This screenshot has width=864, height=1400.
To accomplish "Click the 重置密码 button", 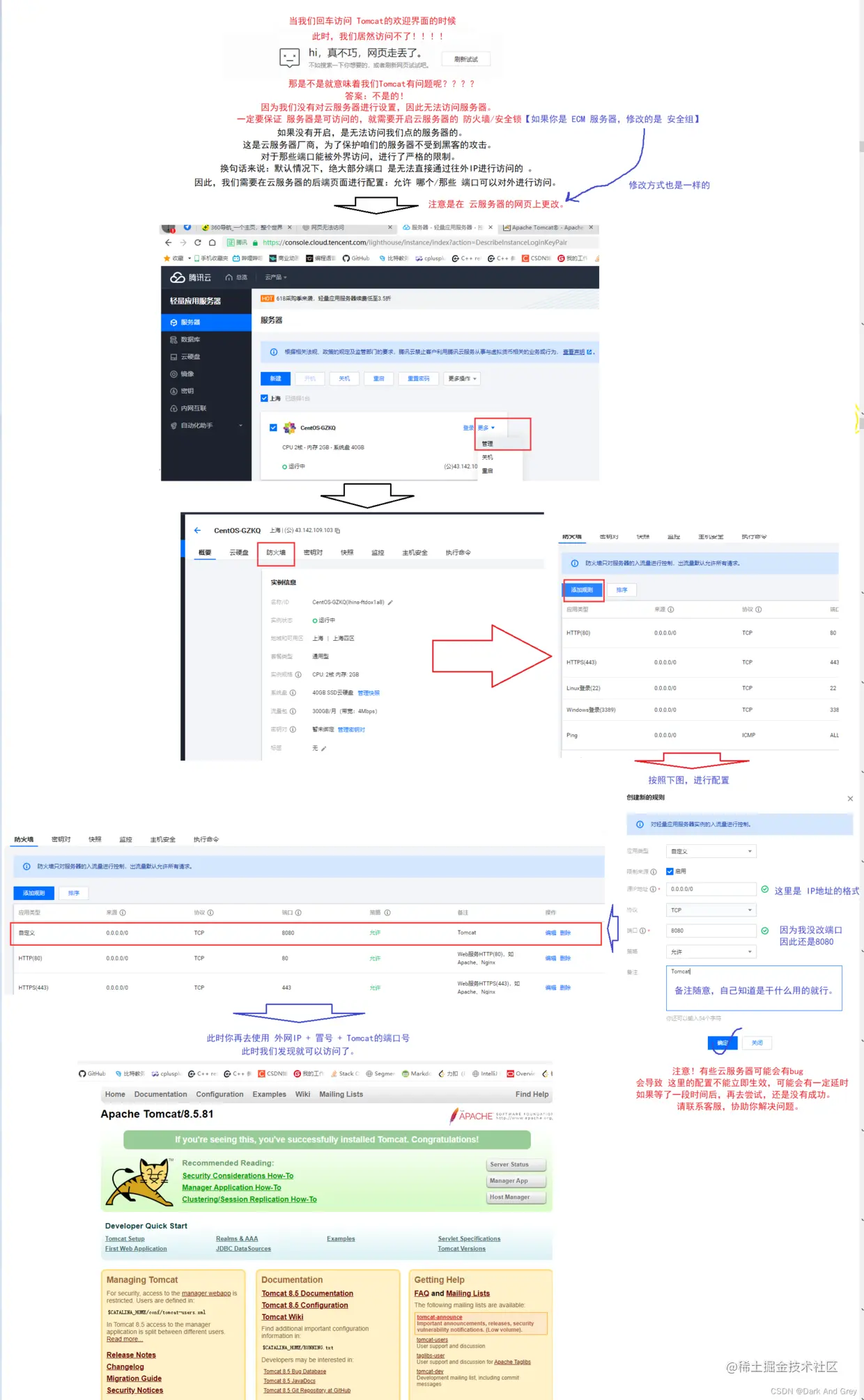I will point(419,379).
